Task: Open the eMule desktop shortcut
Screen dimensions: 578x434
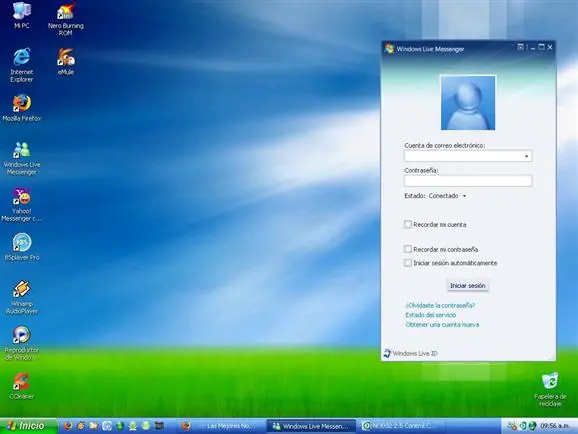Action: point(66,62)
